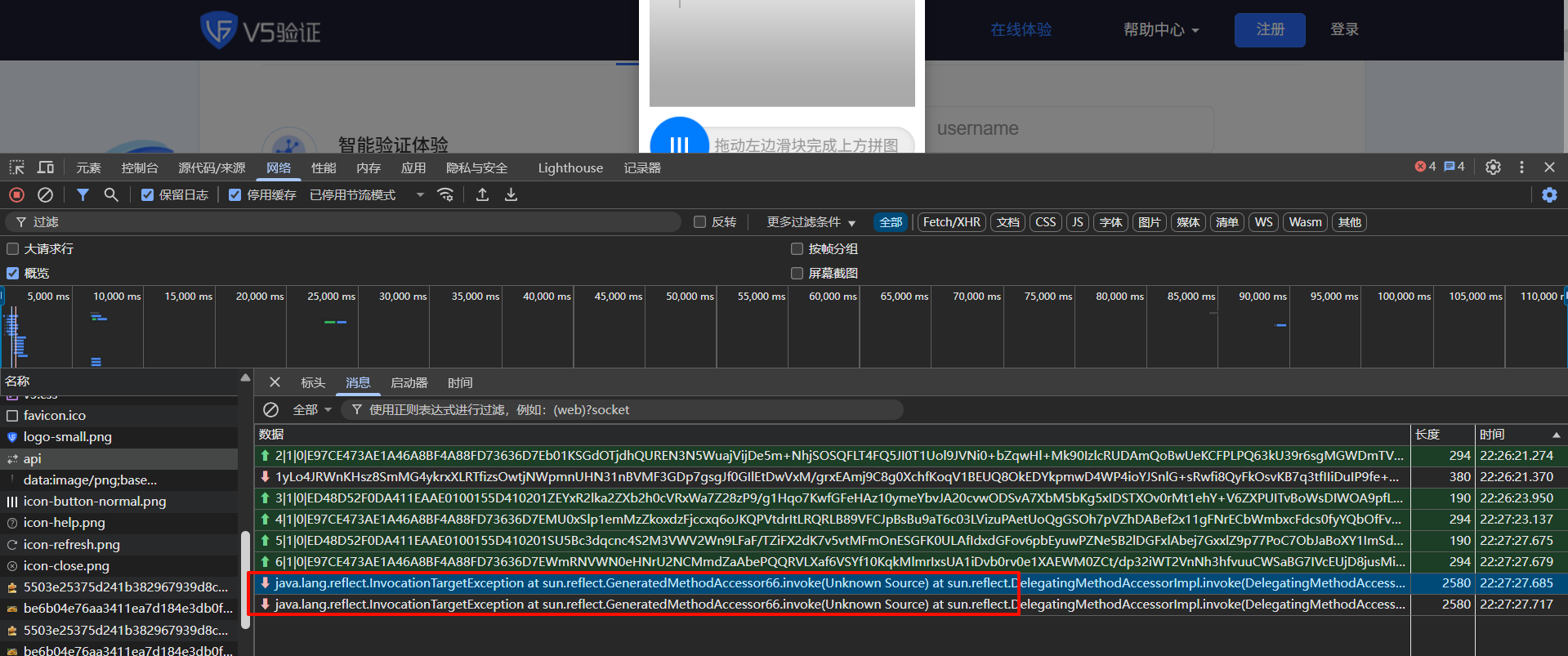The image size is (1568, 656).
Task: Filter by CSS type
Action: (1045, 222)
